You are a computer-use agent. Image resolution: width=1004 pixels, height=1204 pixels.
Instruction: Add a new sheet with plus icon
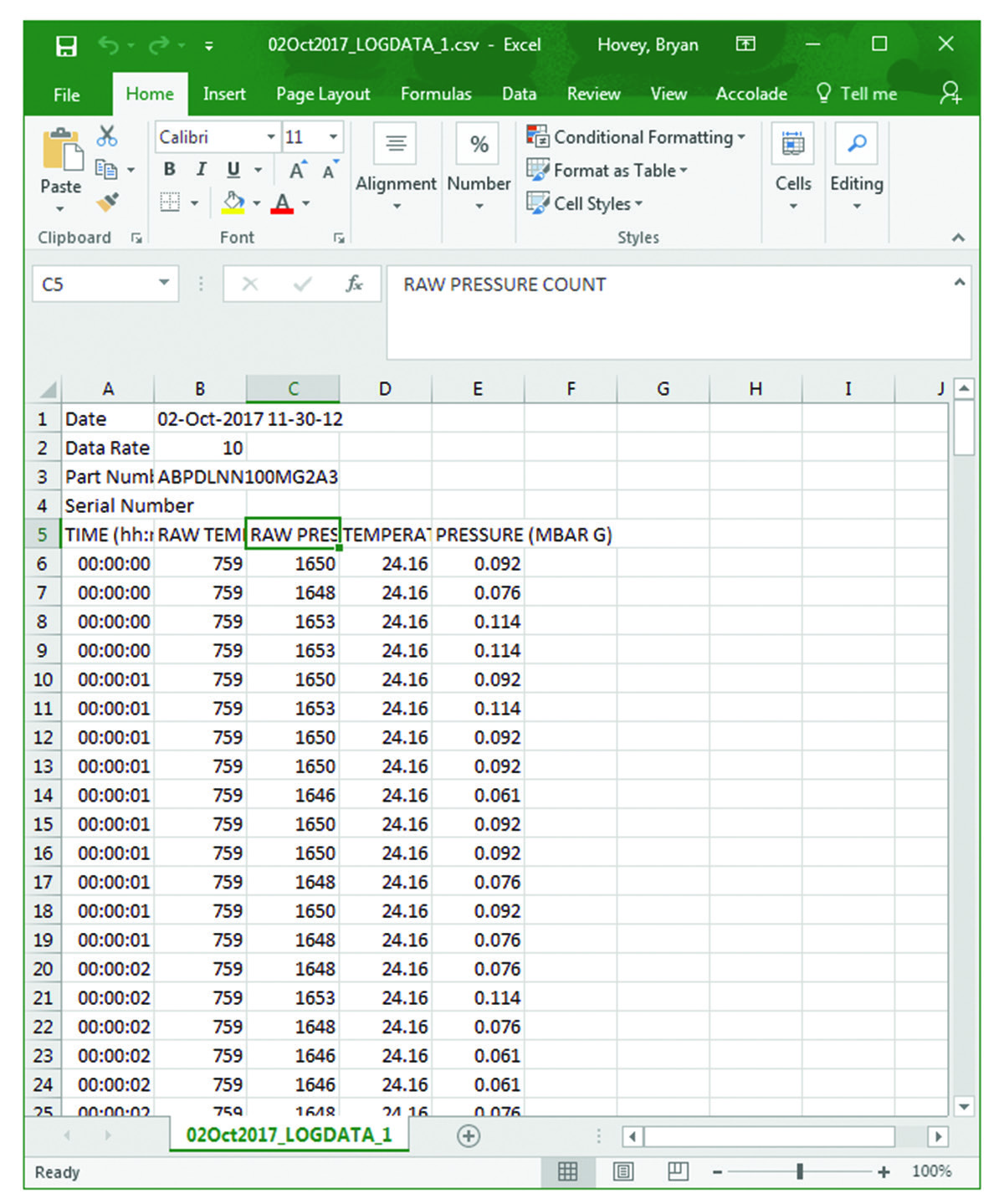click(x=469, y=1135)
